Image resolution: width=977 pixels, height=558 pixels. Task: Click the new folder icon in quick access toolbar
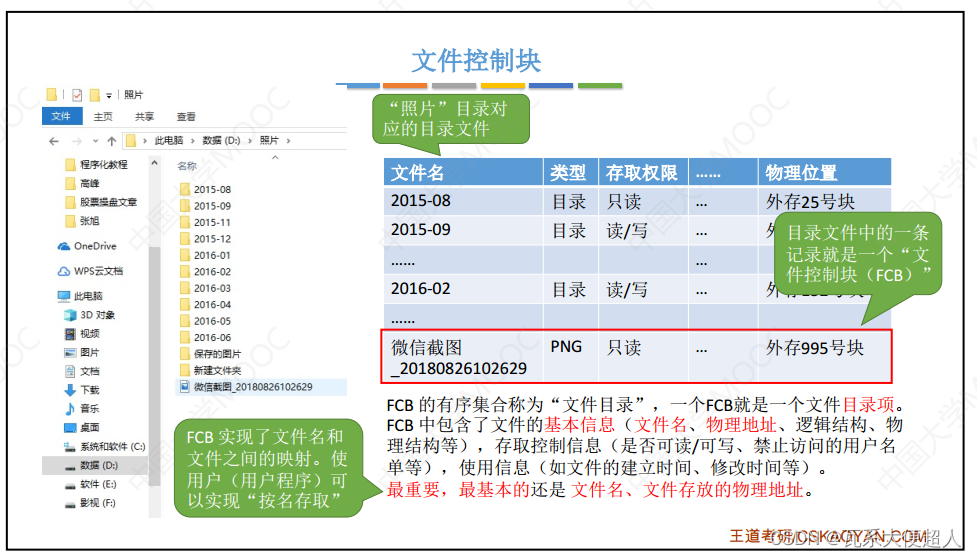(95, 95)
